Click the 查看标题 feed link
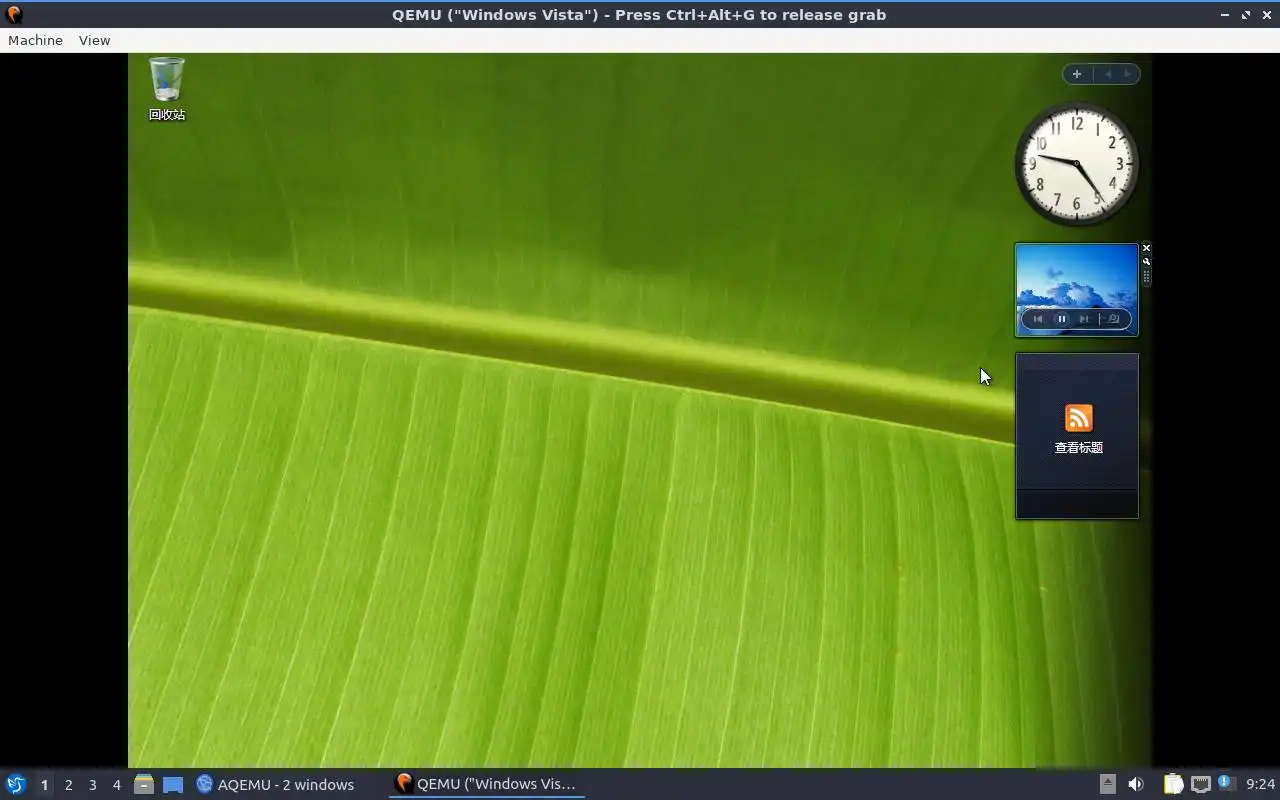 point(1079,448)
